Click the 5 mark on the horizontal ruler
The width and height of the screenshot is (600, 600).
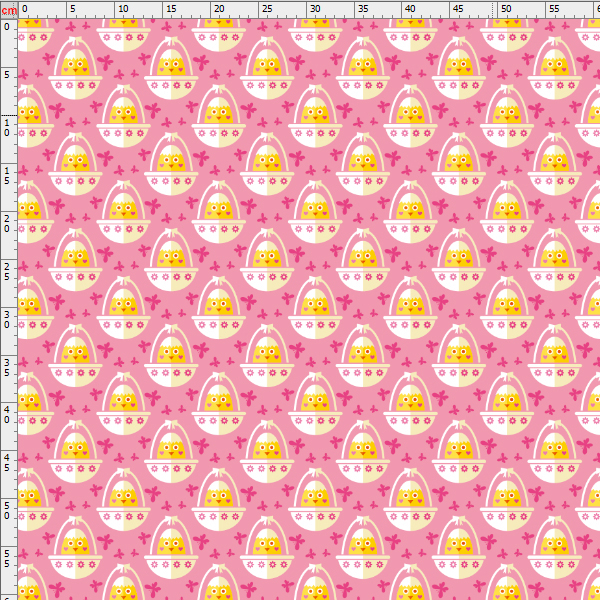[73, 8]
